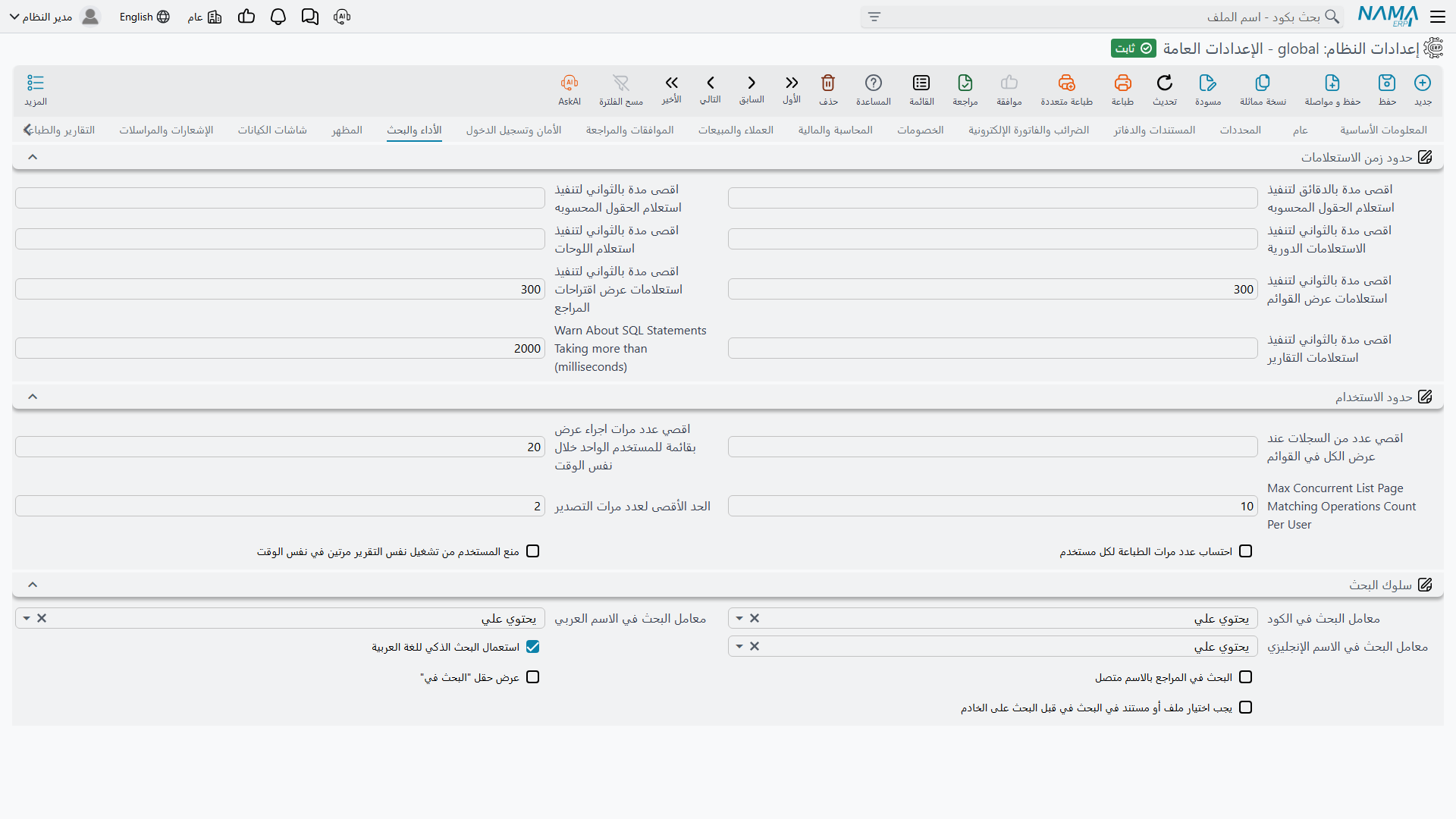
Task: Click the مسح الفلتره clear filter icon
Action: pyautogui.click(x=621, y=83)
